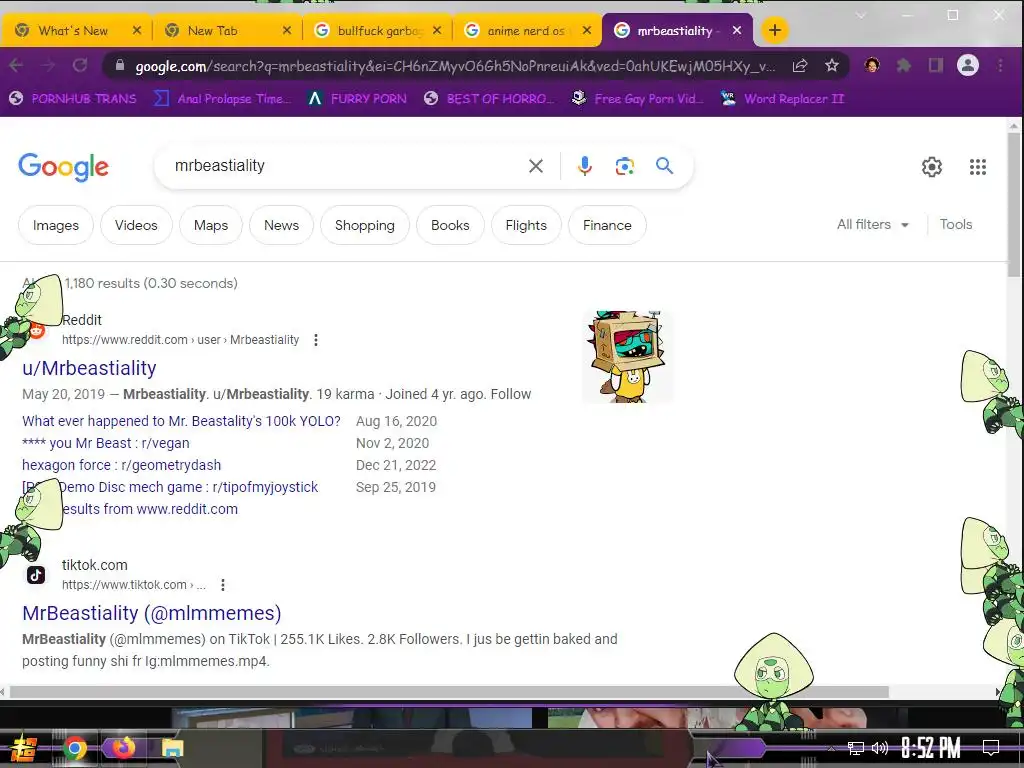Open a new tab with plus button
Screen dimensions: 1024x768
click(x=775, y=30)
